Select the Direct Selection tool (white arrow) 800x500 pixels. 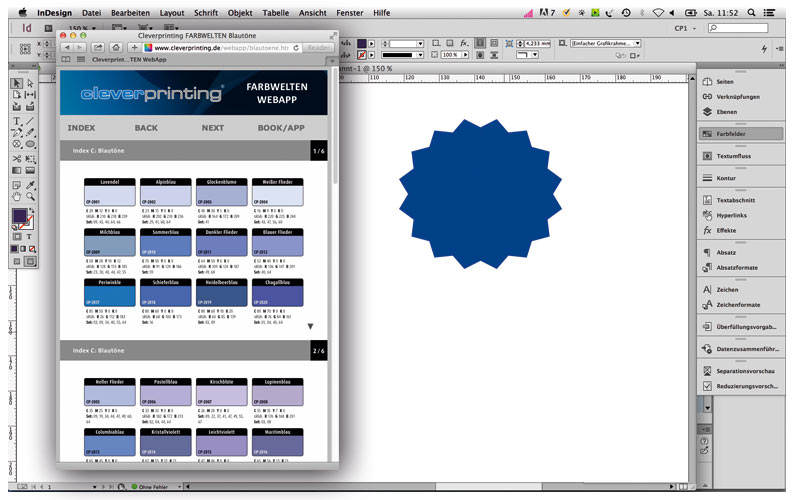[31, 83]
